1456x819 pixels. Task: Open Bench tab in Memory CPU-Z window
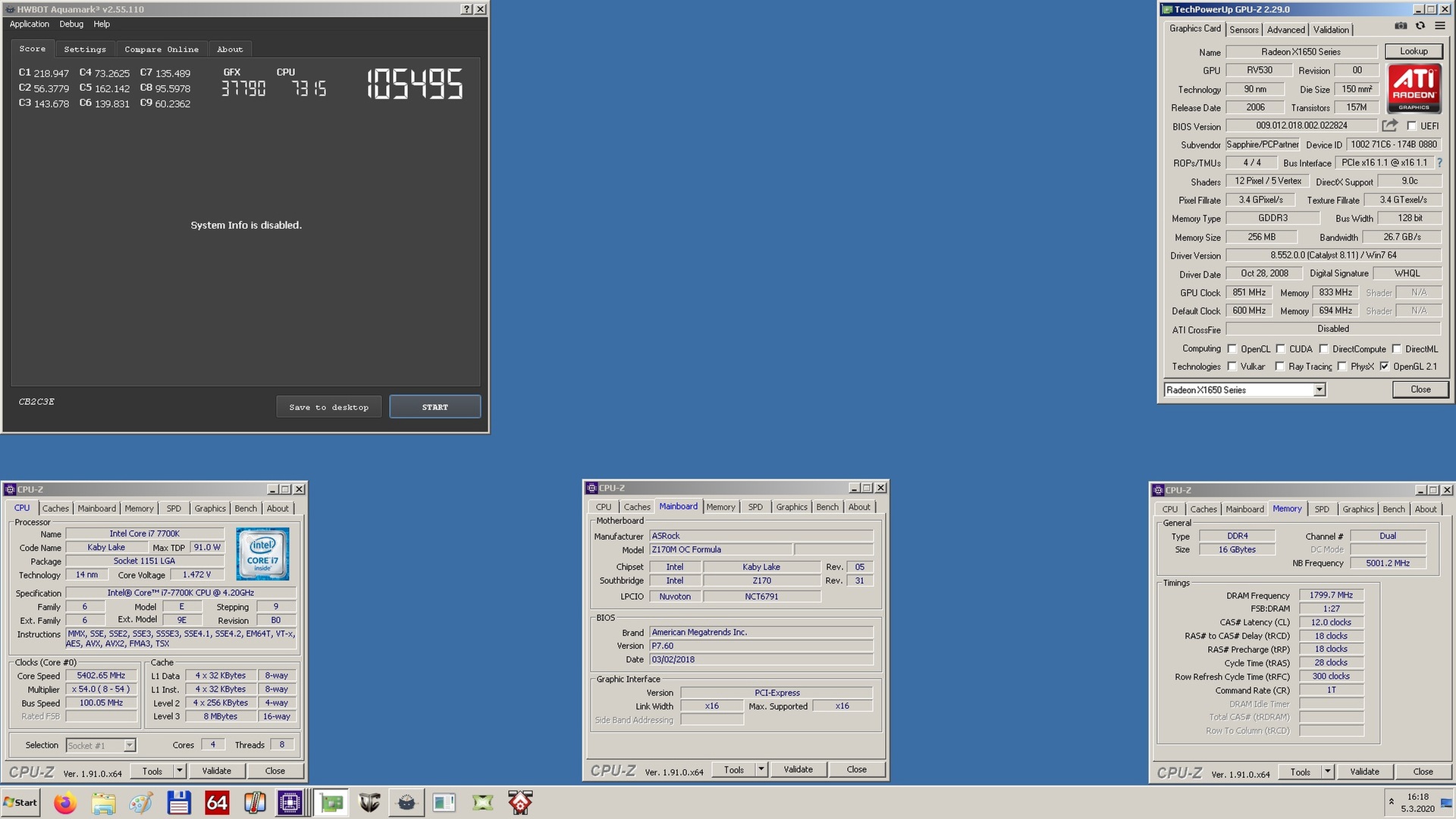(x=1394, y=509)
